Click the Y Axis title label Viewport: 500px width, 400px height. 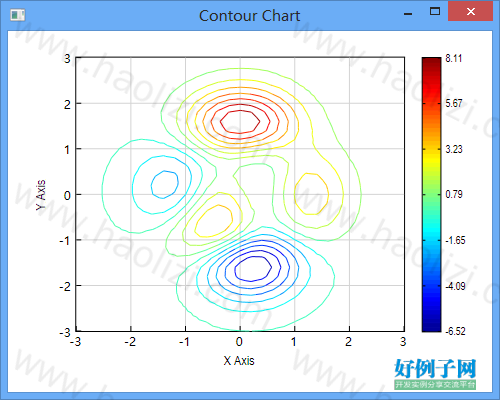41,195
